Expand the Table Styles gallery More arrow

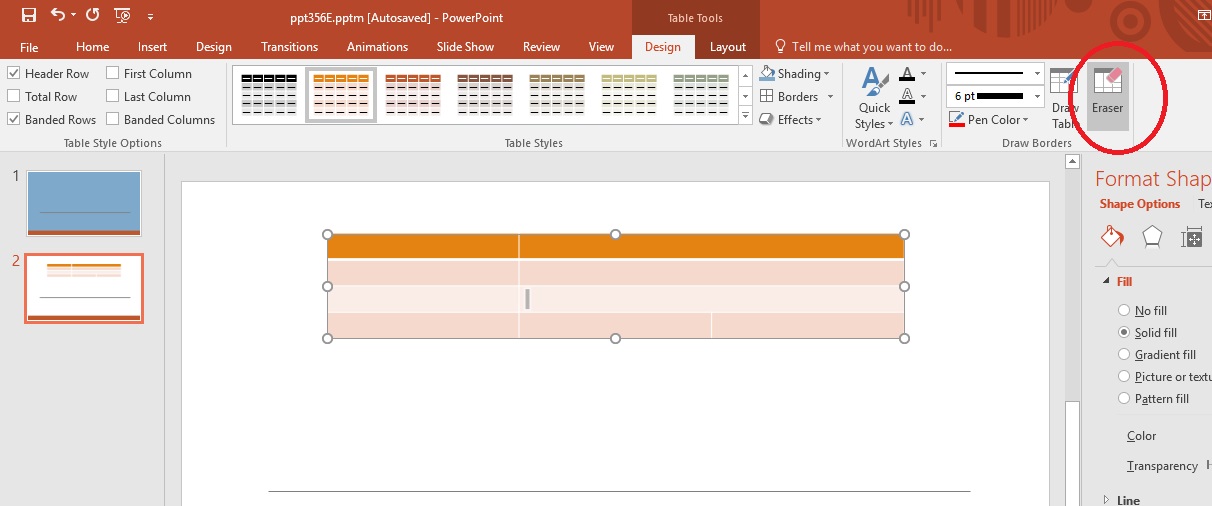[745, 116]
